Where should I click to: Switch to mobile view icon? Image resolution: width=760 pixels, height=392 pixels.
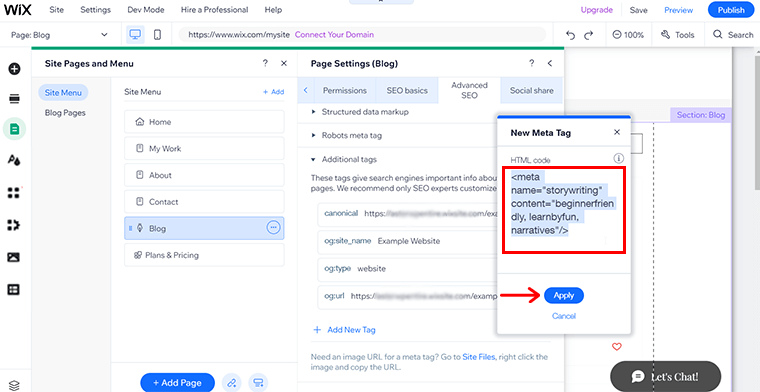click(157, 35)
